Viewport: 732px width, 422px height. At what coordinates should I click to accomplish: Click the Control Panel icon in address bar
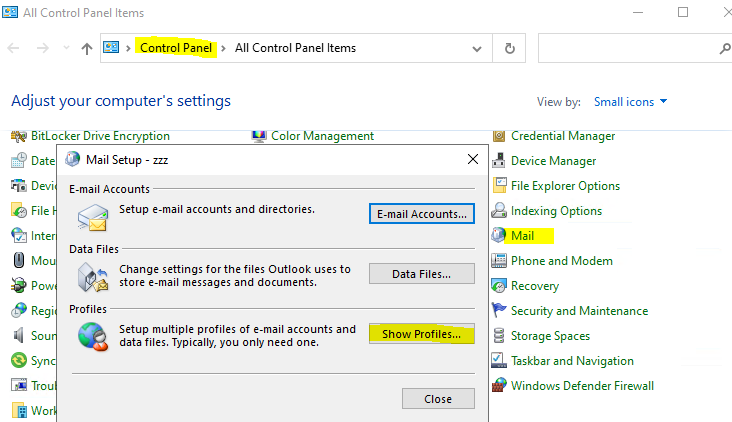pyautogui.click(x=111, y=48)
